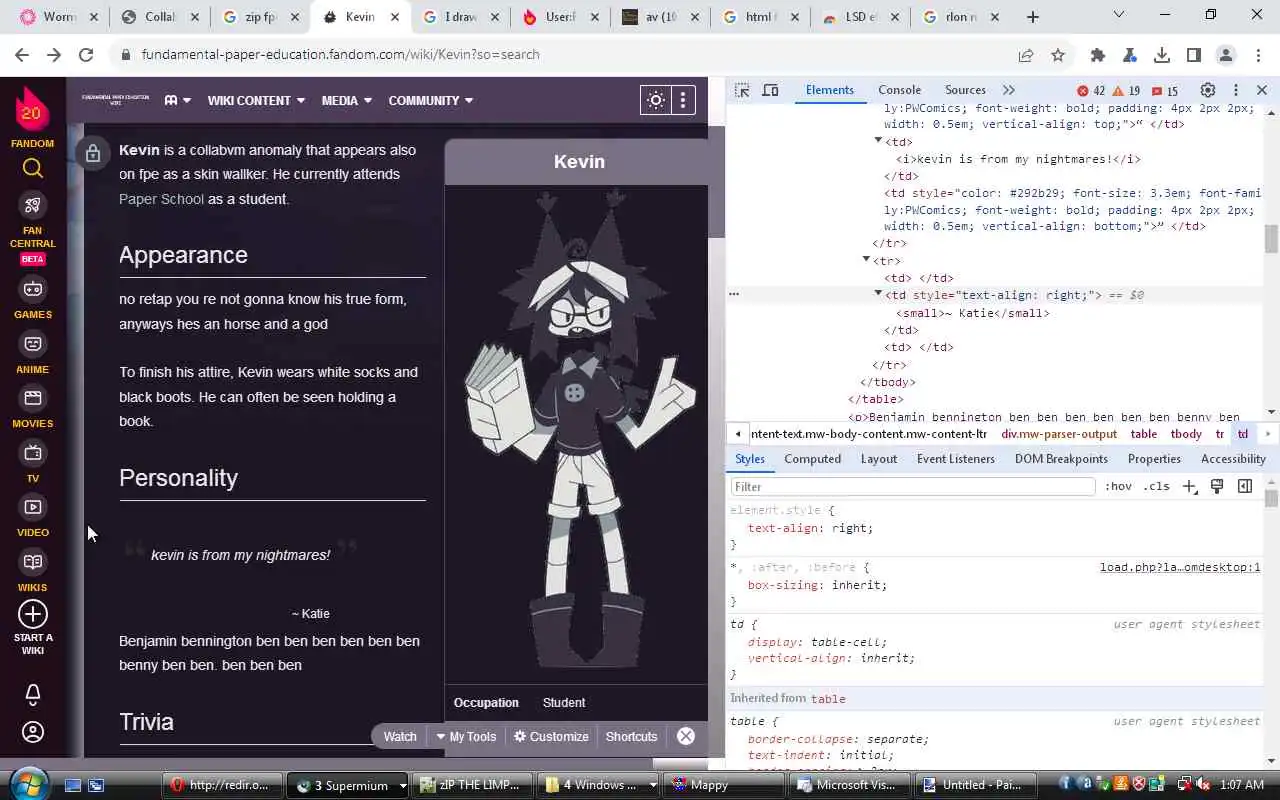
Task: Open the computed styles sidebar pane icon
Action: pos(1245,486)
